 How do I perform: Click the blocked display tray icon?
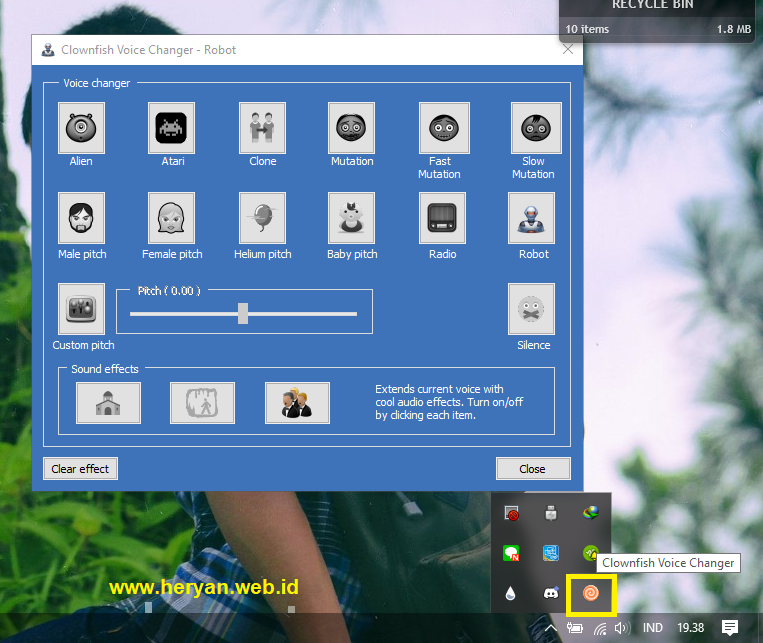coord(511,513)
